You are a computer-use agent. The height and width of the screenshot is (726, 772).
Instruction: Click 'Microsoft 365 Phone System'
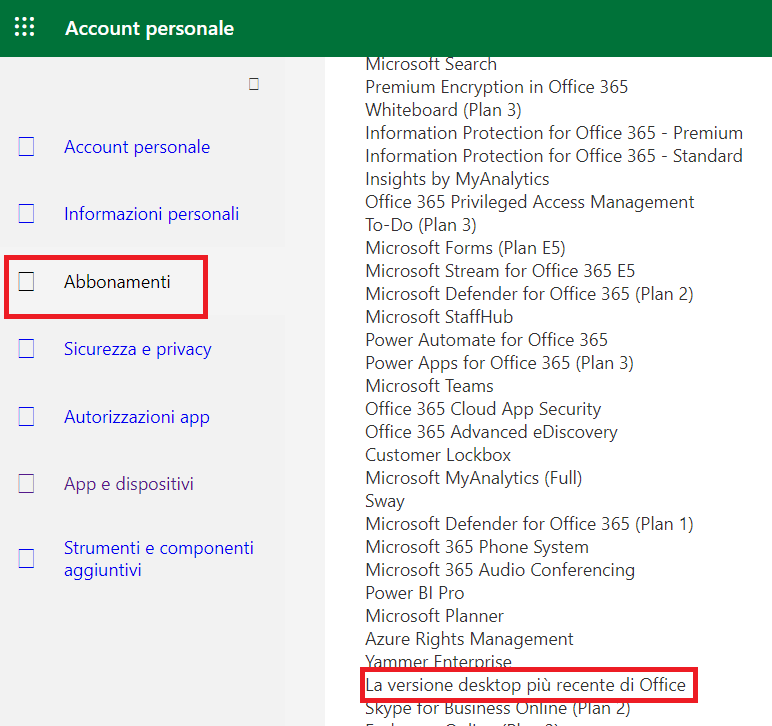coord(477,547)
